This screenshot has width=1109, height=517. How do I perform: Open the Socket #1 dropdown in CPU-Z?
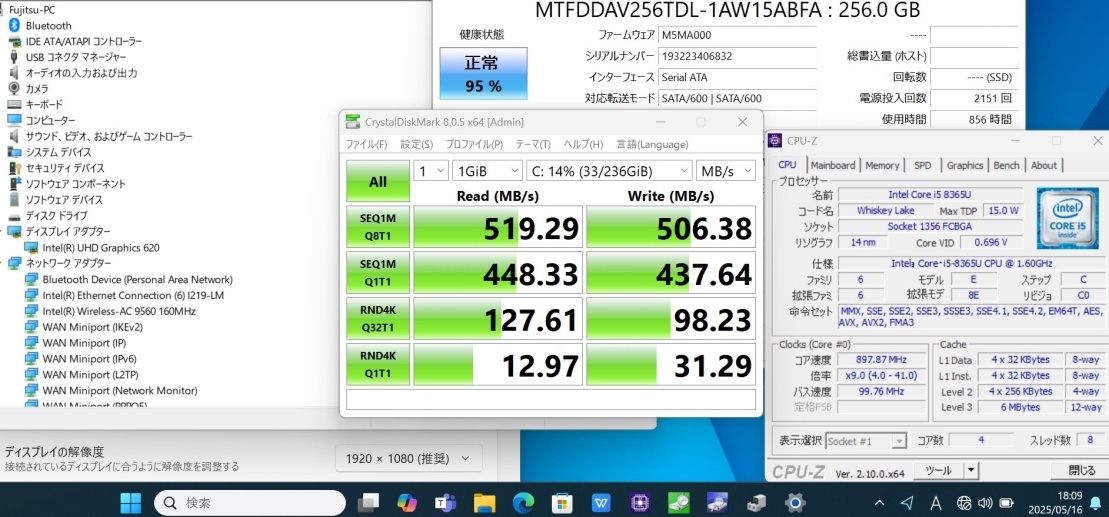click(866, 441)
